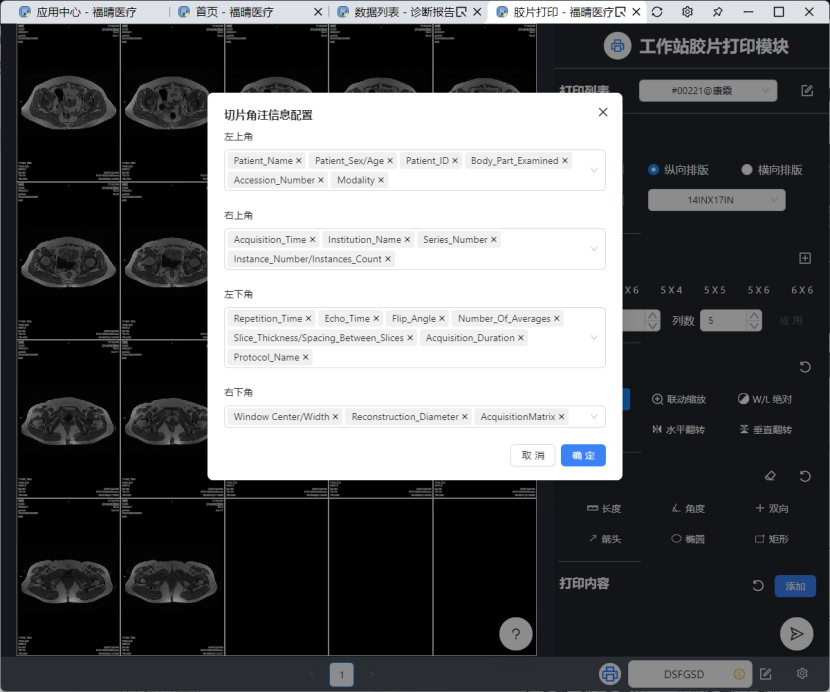This screenshot has width=830, height=692.
Task: Open the help question mark button
Action: 515,634
